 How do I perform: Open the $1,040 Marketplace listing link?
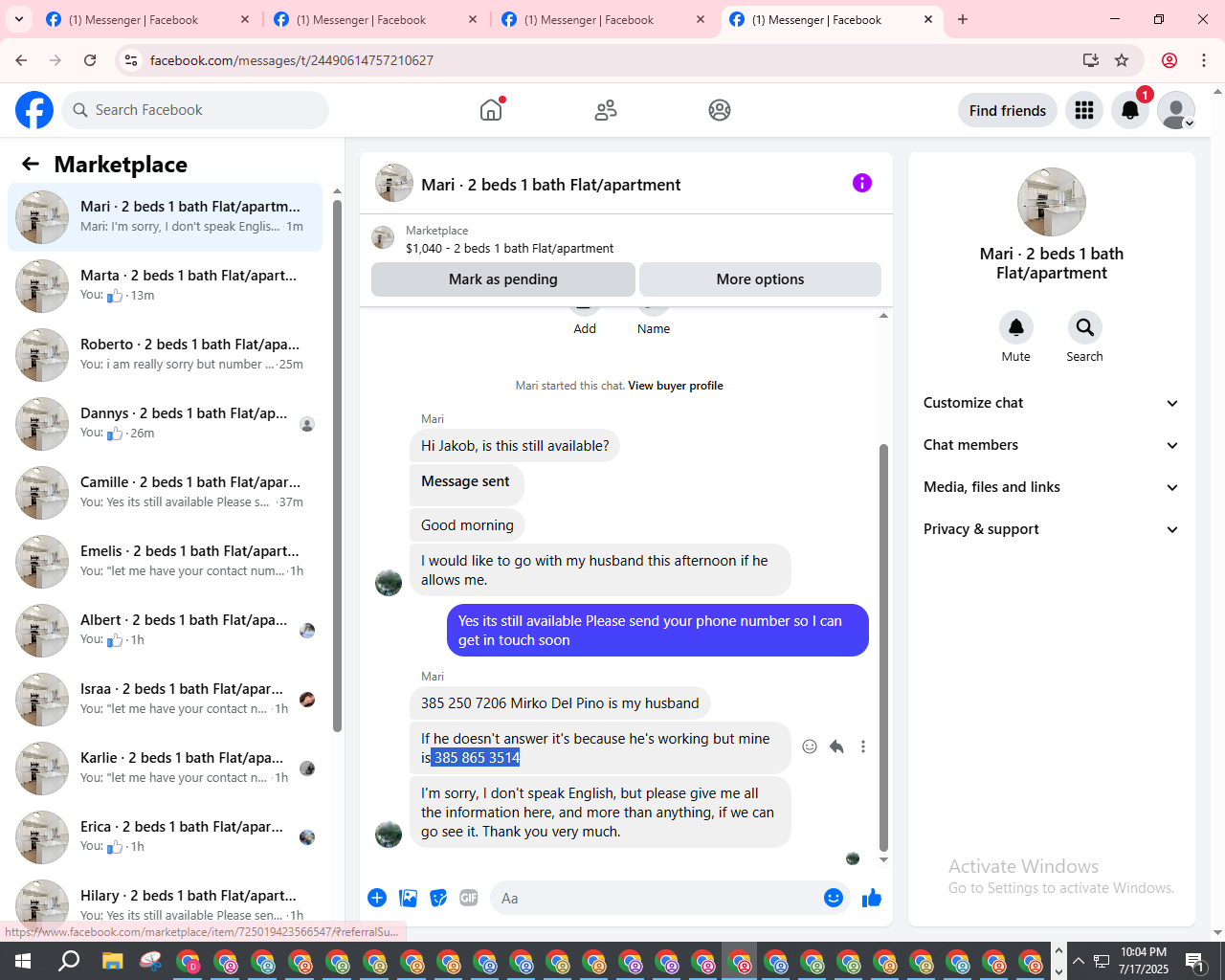509,248
